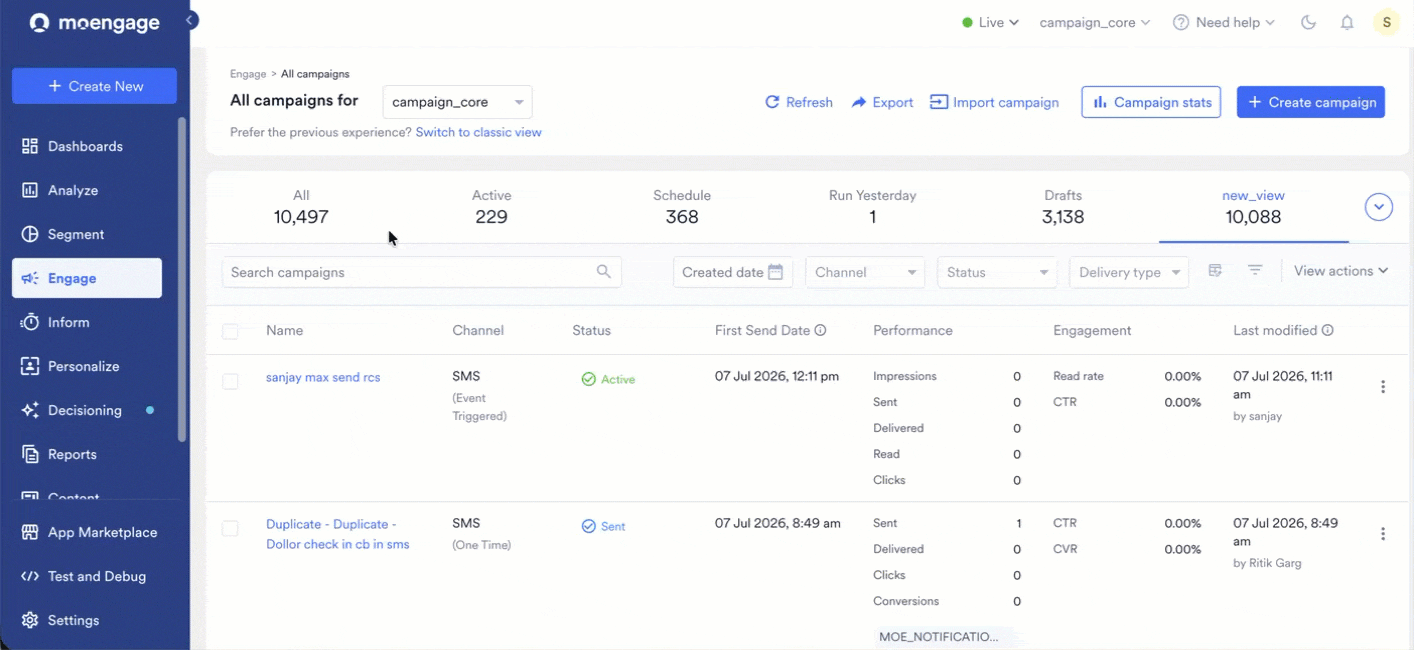Viewport: 1414px width, 650px height.
Task: Switch to the Run Yesterday tab
Action: click(872, 207)
